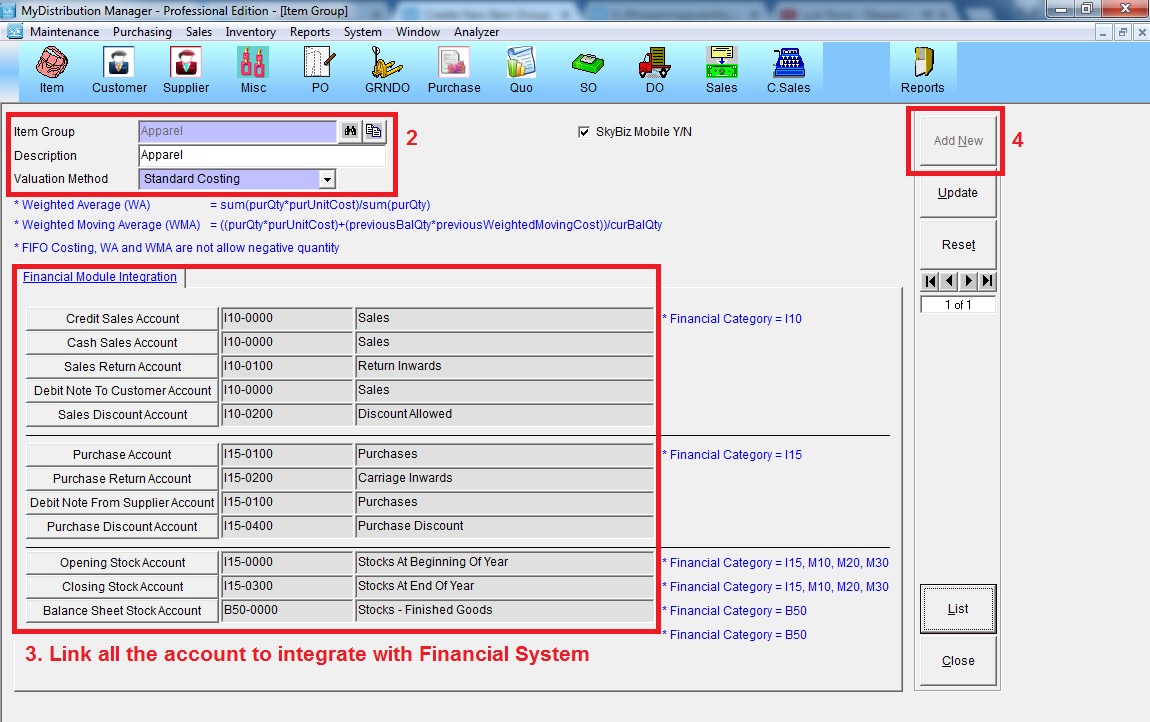Click the Credit Sales Account button

click(122, 319)
